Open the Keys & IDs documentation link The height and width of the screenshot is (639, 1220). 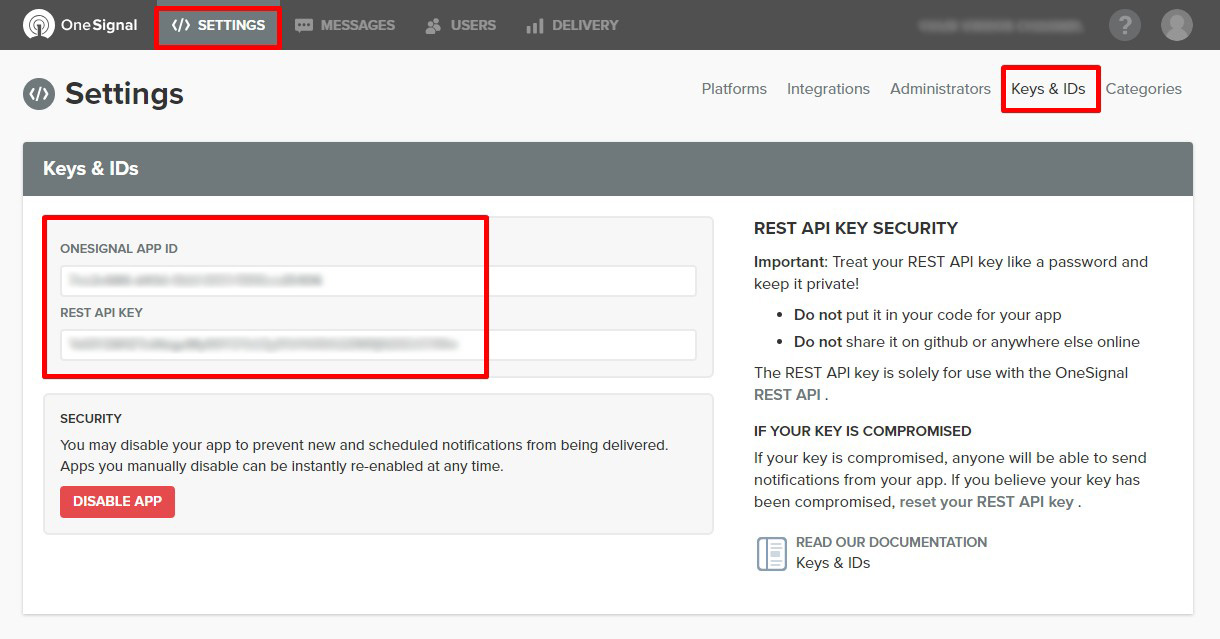pos(833,563)
